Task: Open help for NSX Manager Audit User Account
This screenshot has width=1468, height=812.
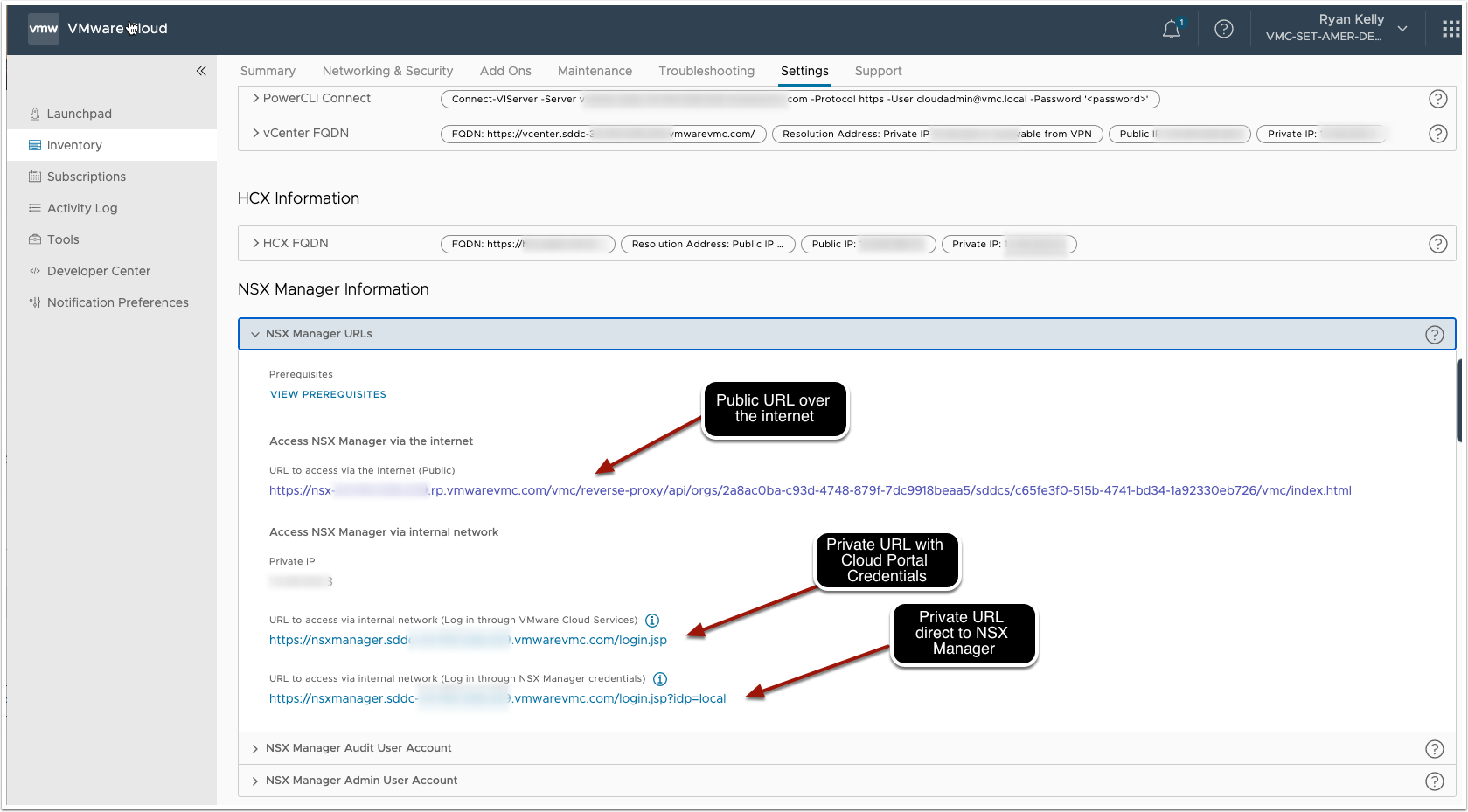Action: coord(1435,749)
